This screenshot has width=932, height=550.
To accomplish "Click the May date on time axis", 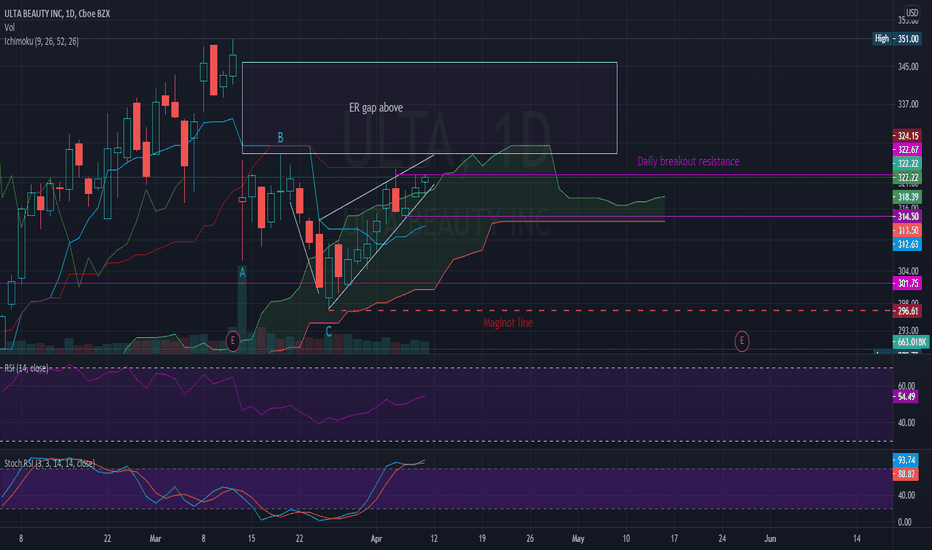I will click(578, 539).
